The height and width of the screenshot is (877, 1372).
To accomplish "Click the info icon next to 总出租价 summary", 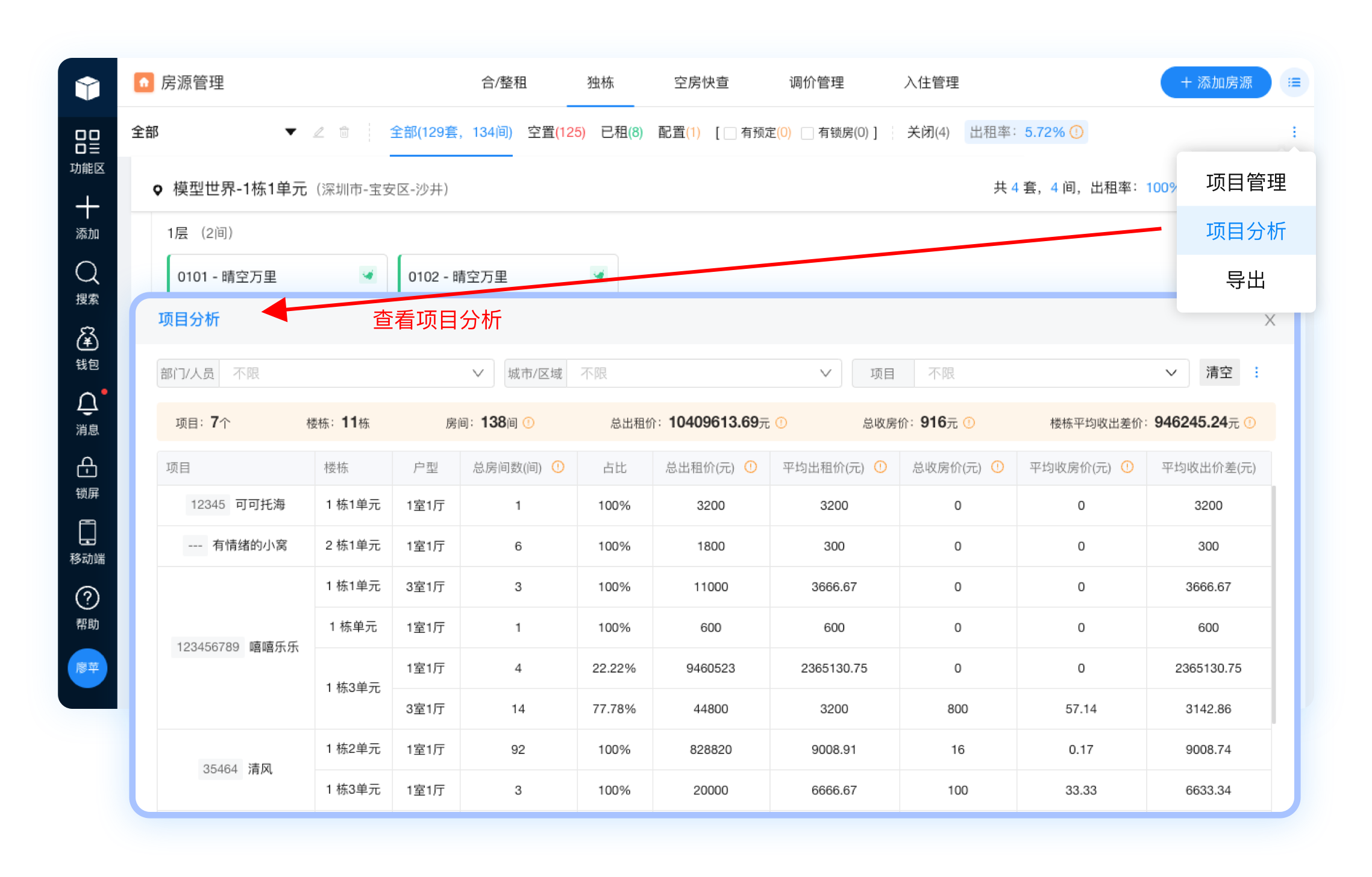I will pos(781,423).
